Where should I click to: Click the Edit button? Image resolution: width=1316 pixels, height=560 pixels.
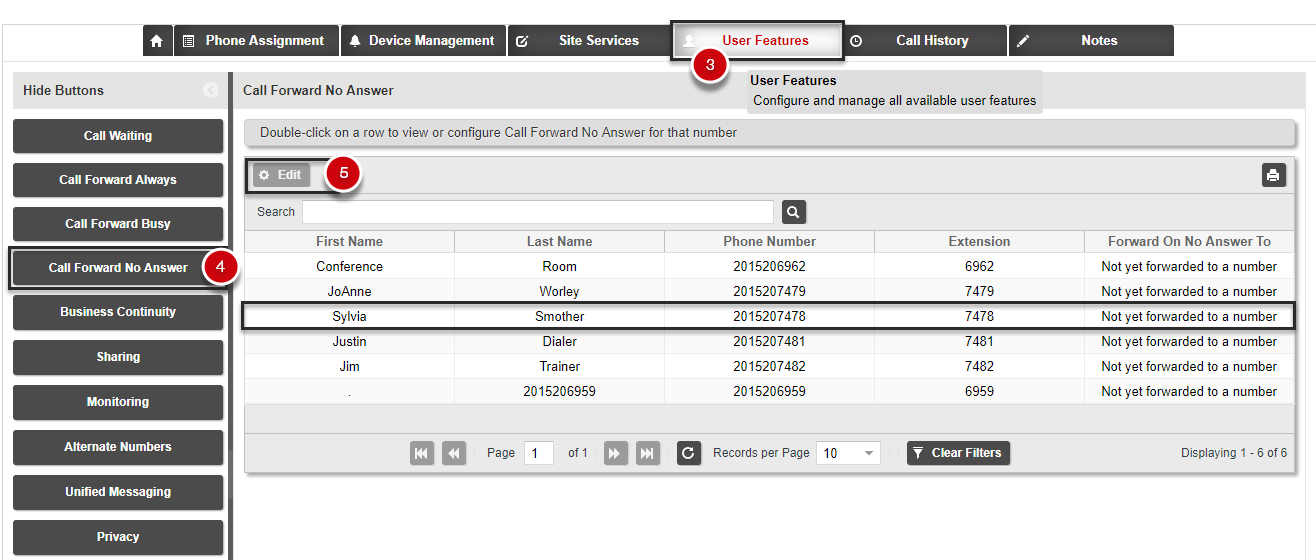click(281, 175)
